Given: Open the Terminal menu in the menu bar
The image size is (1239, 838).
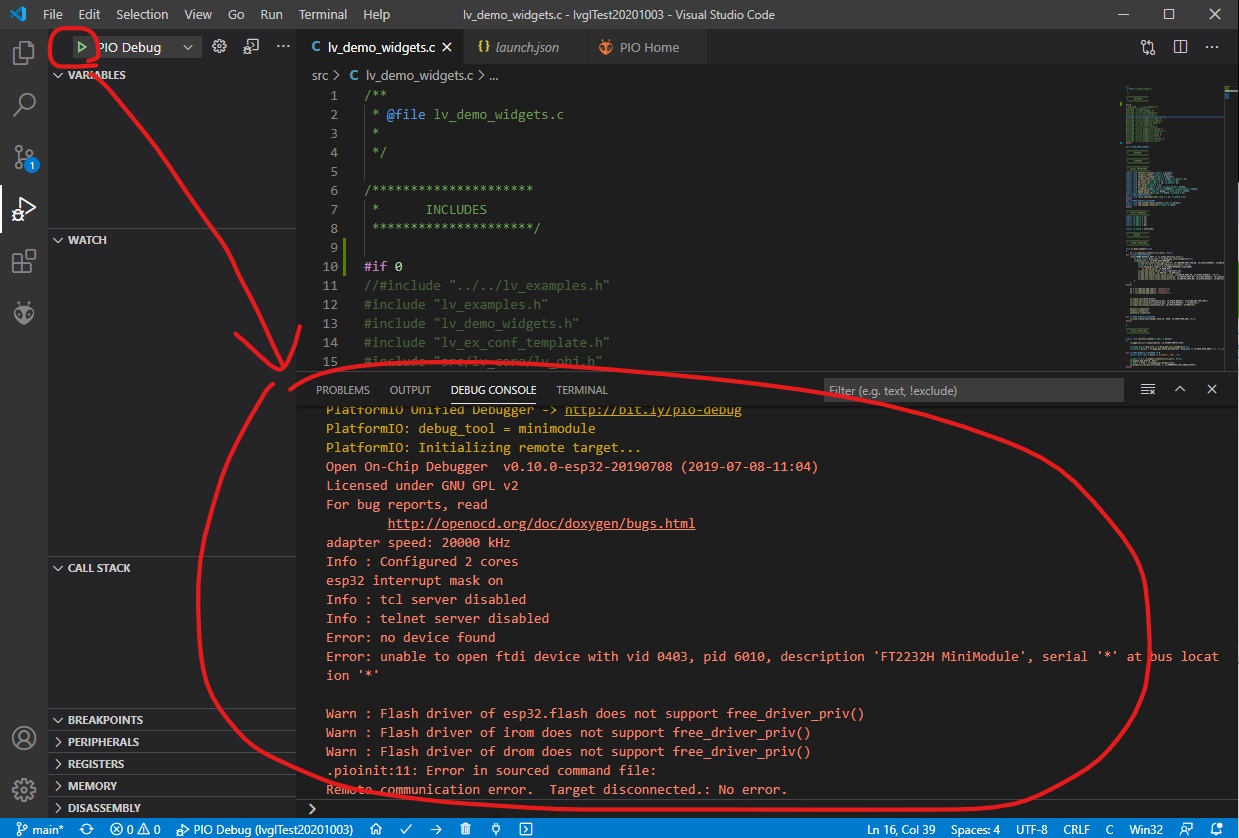Looking at the screenshot, I should click(323, 15).
